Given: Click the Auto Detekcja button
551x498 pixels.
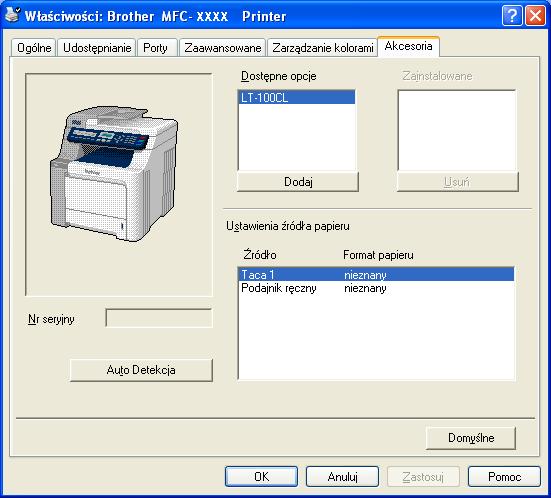Looking at the screenshot, I should [x=141, y=370].
